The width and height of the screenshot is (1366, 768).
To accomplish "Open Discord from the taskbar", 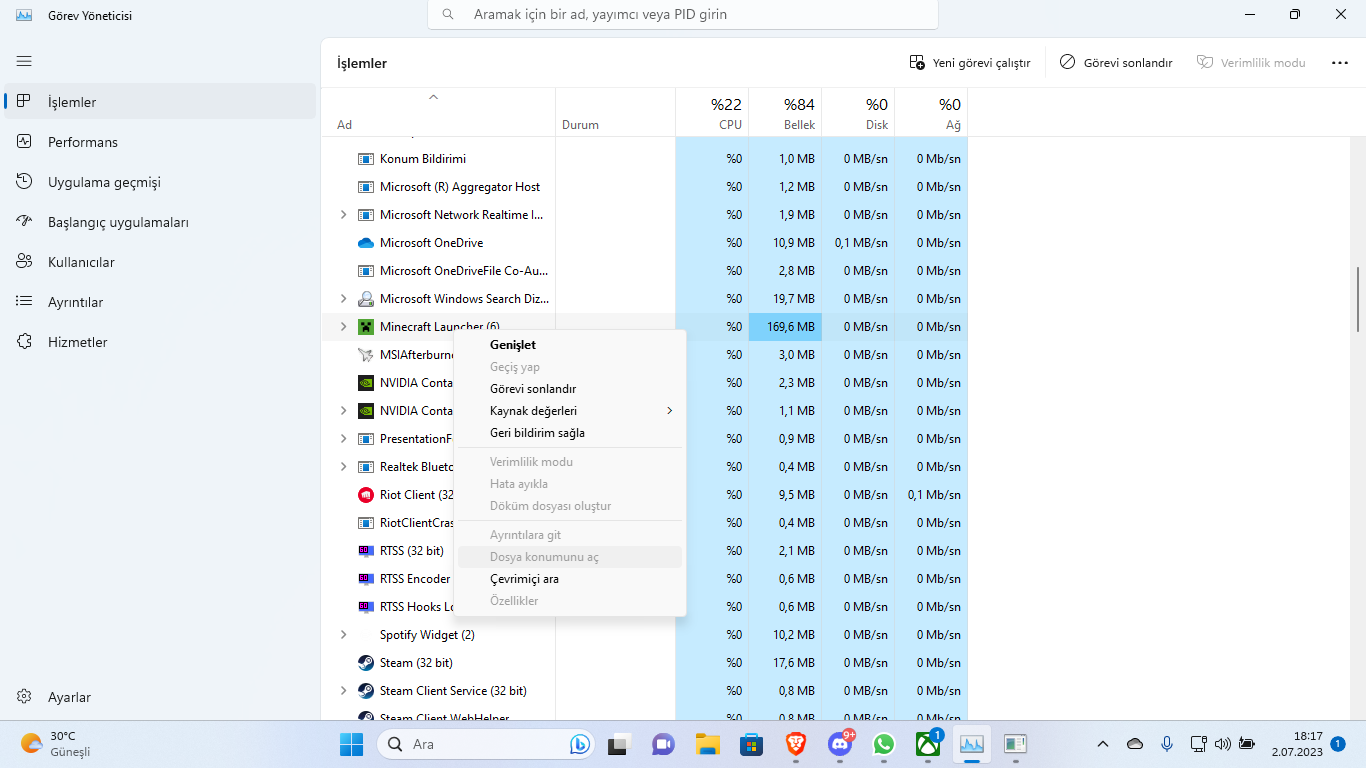I will 840,744.
